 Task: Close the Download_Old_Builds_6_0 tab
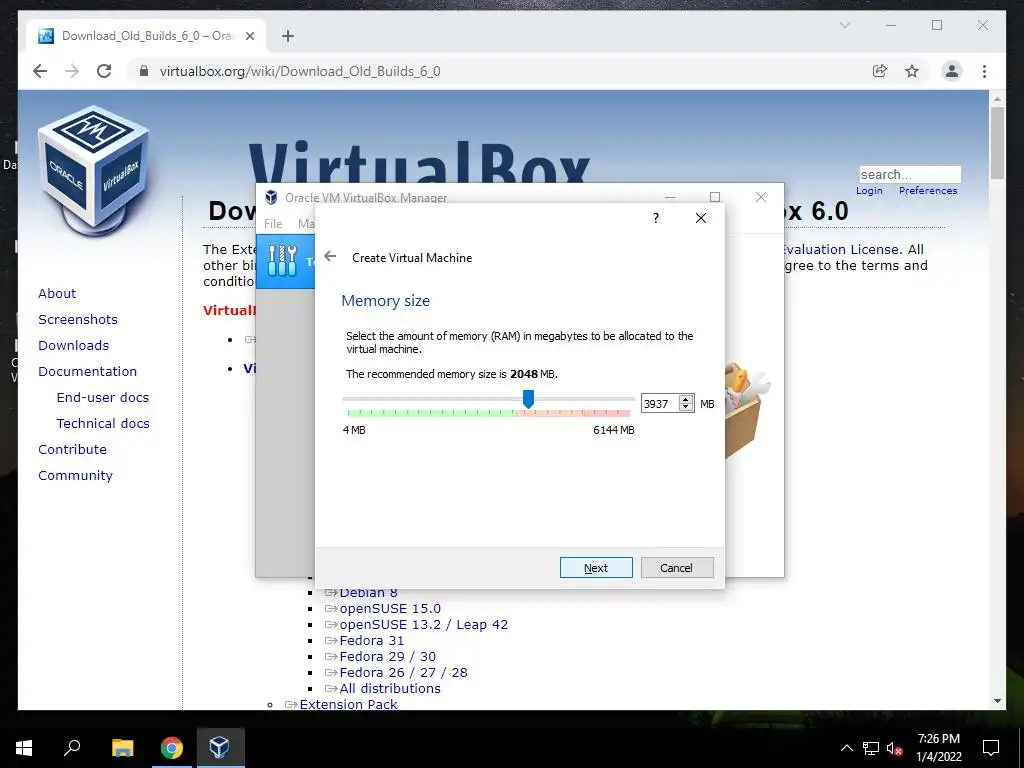tap(249, 36)
